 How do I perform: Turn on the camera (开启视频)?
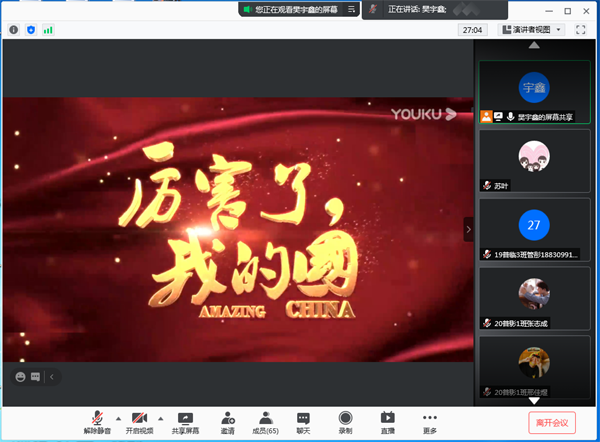click(140, 422)
